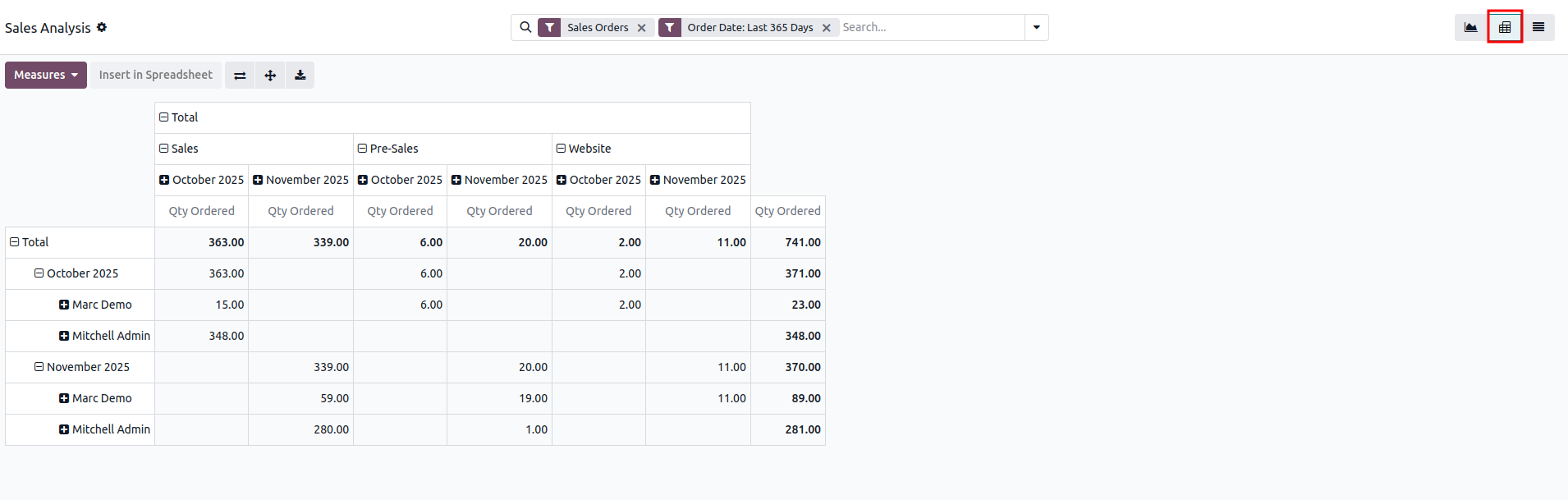Open the Measures dropdown
1568x500 pixels.
point(46,75)
